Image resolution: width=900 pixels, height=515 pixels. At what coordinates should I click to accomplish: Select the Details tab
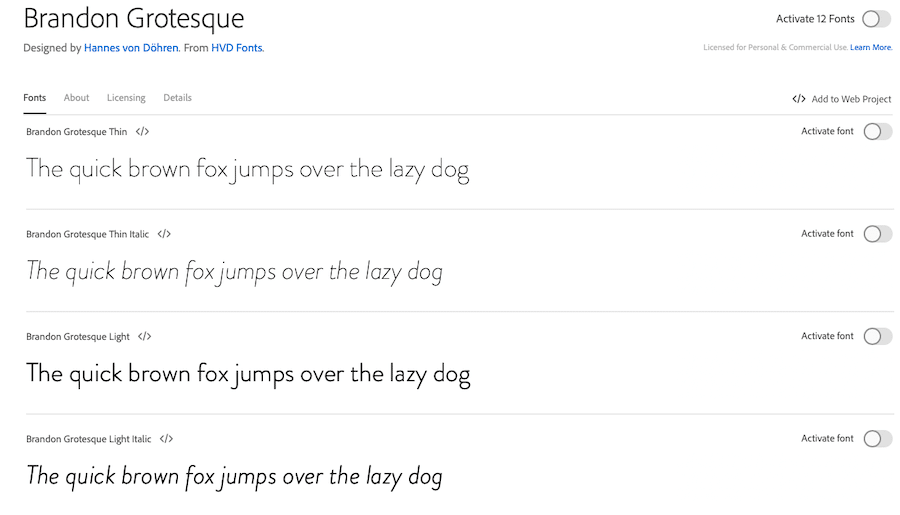click(177, 98)
